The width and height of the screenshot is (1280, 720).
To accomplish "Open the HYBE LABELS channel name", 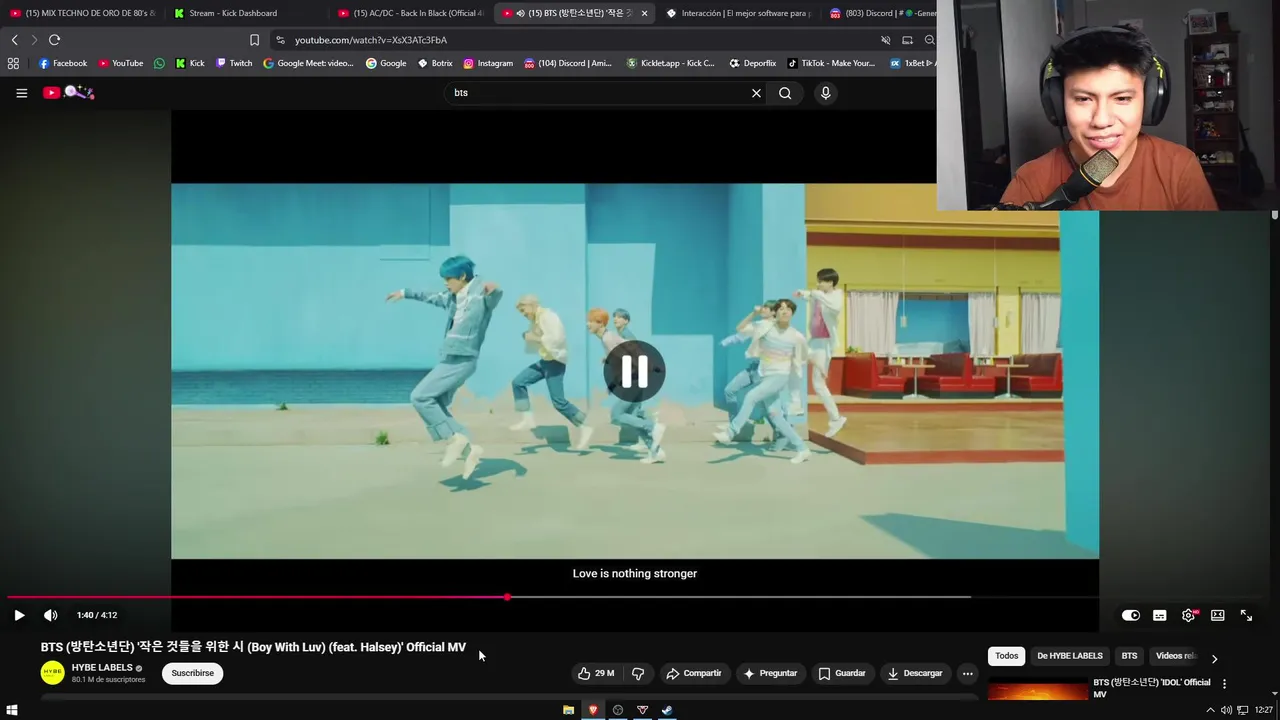I will (102, 667).
